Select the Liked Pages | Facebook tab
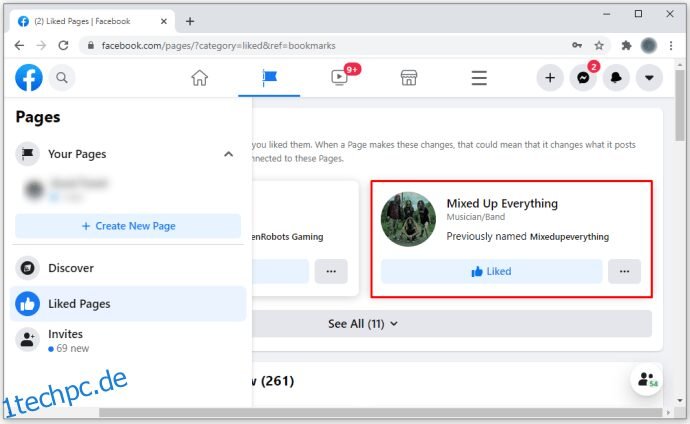The height and width of the screenshot is (424, 690). (x=93, y=21)
